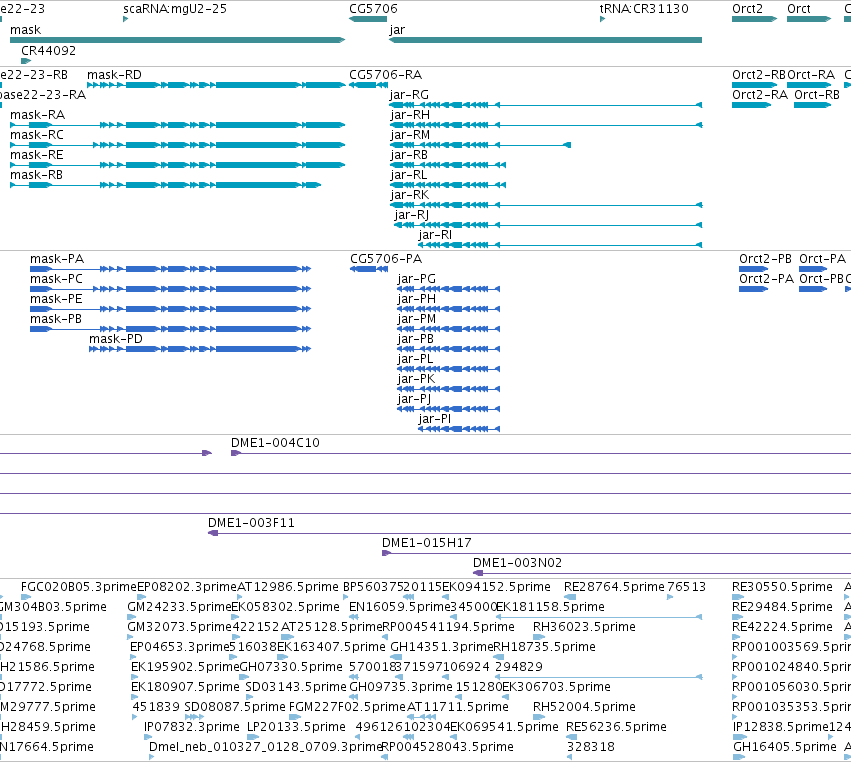Select the mask-RC transcript

177,145
